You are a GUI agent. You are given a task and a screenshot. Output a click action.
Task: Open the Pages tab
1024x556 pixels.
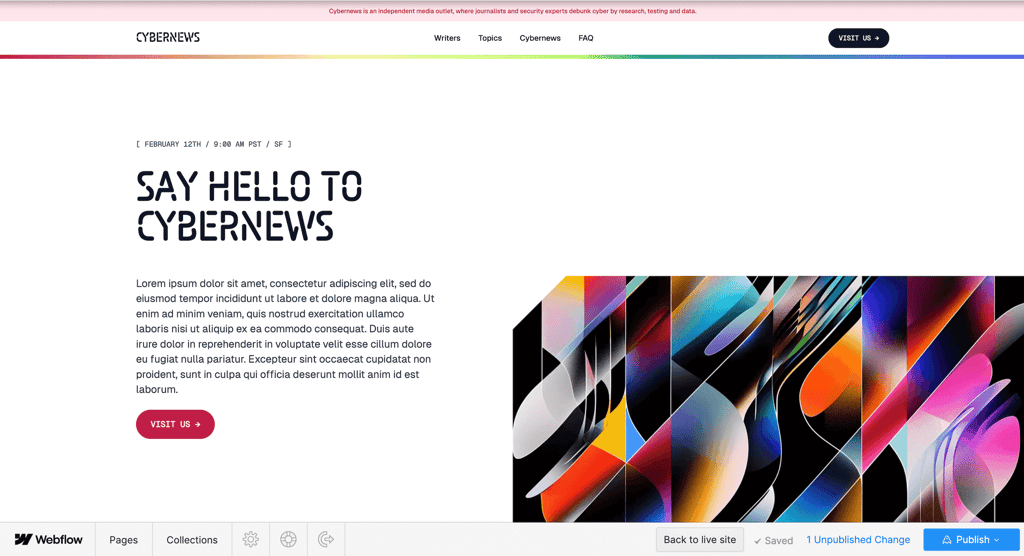click(123, 540)
